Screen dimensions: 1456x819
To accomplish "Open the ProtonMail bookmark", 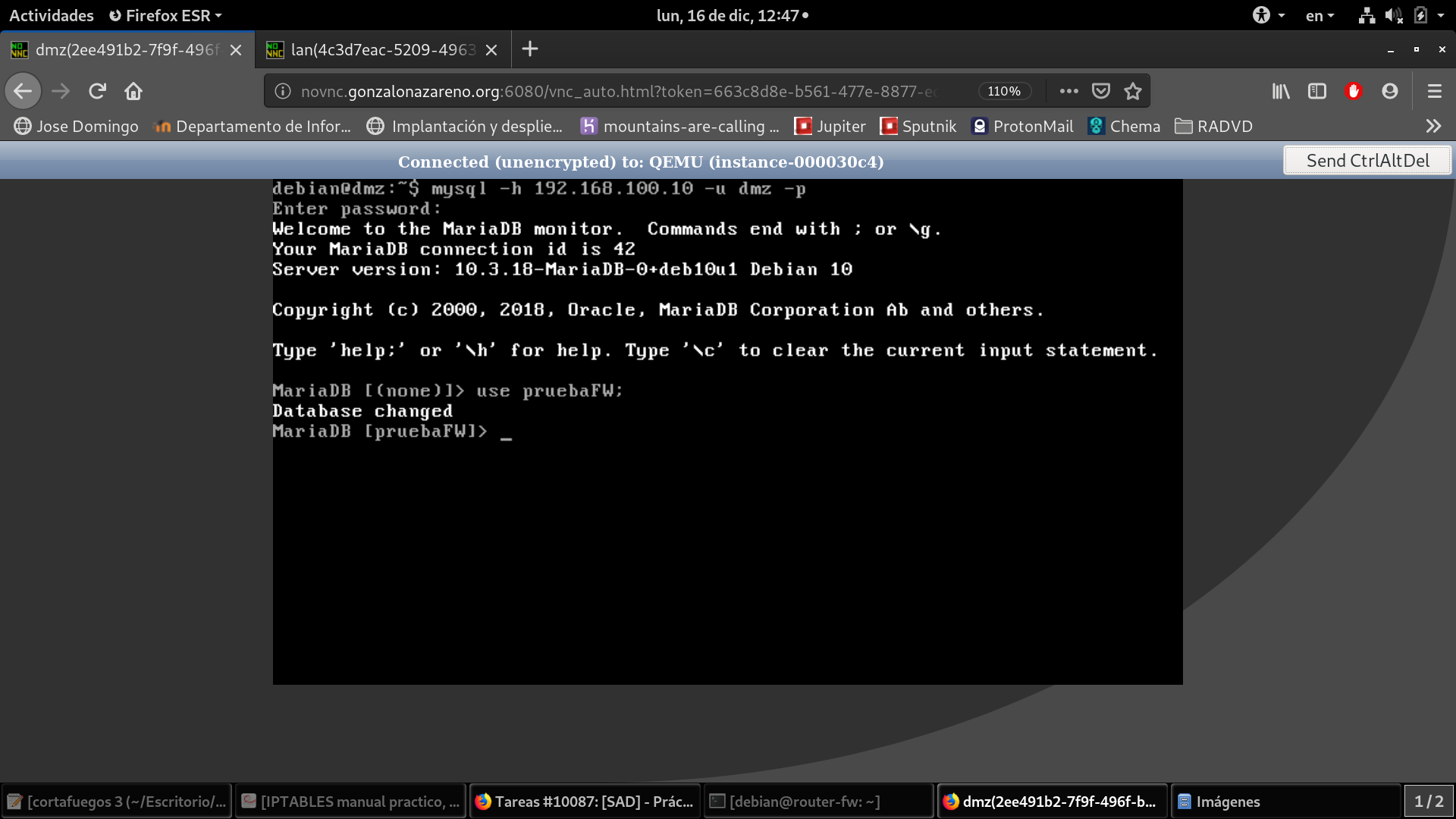I will [x=1022, y=127].
